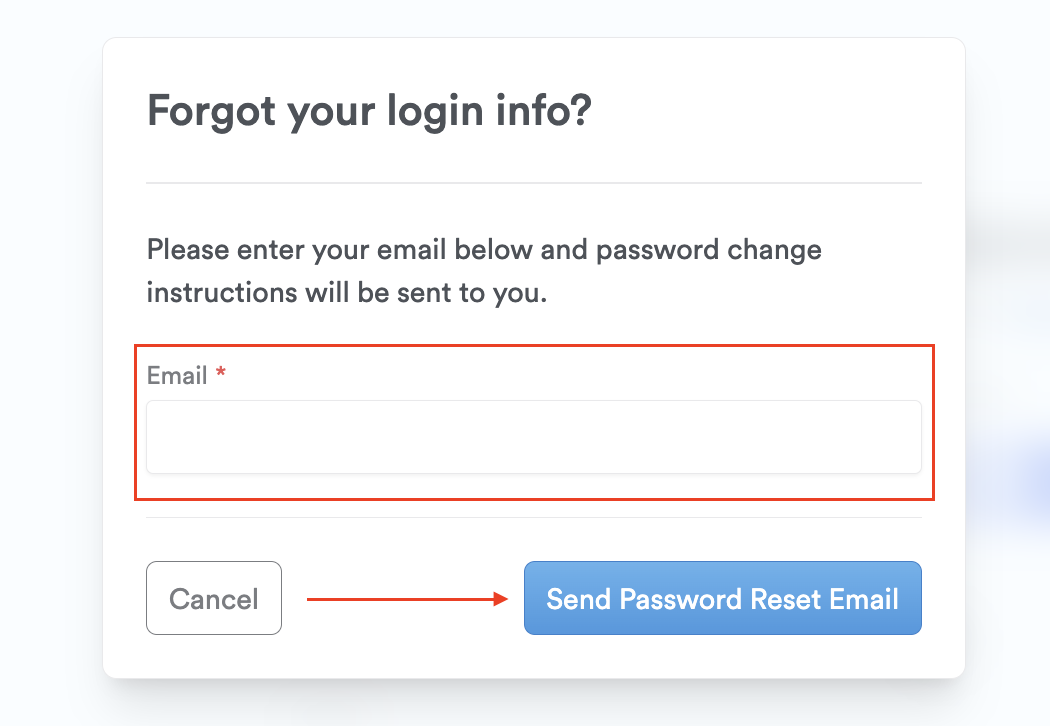Click the Email field label
The height and width of the screenshot is (726, 1050).
coord(177,376)
